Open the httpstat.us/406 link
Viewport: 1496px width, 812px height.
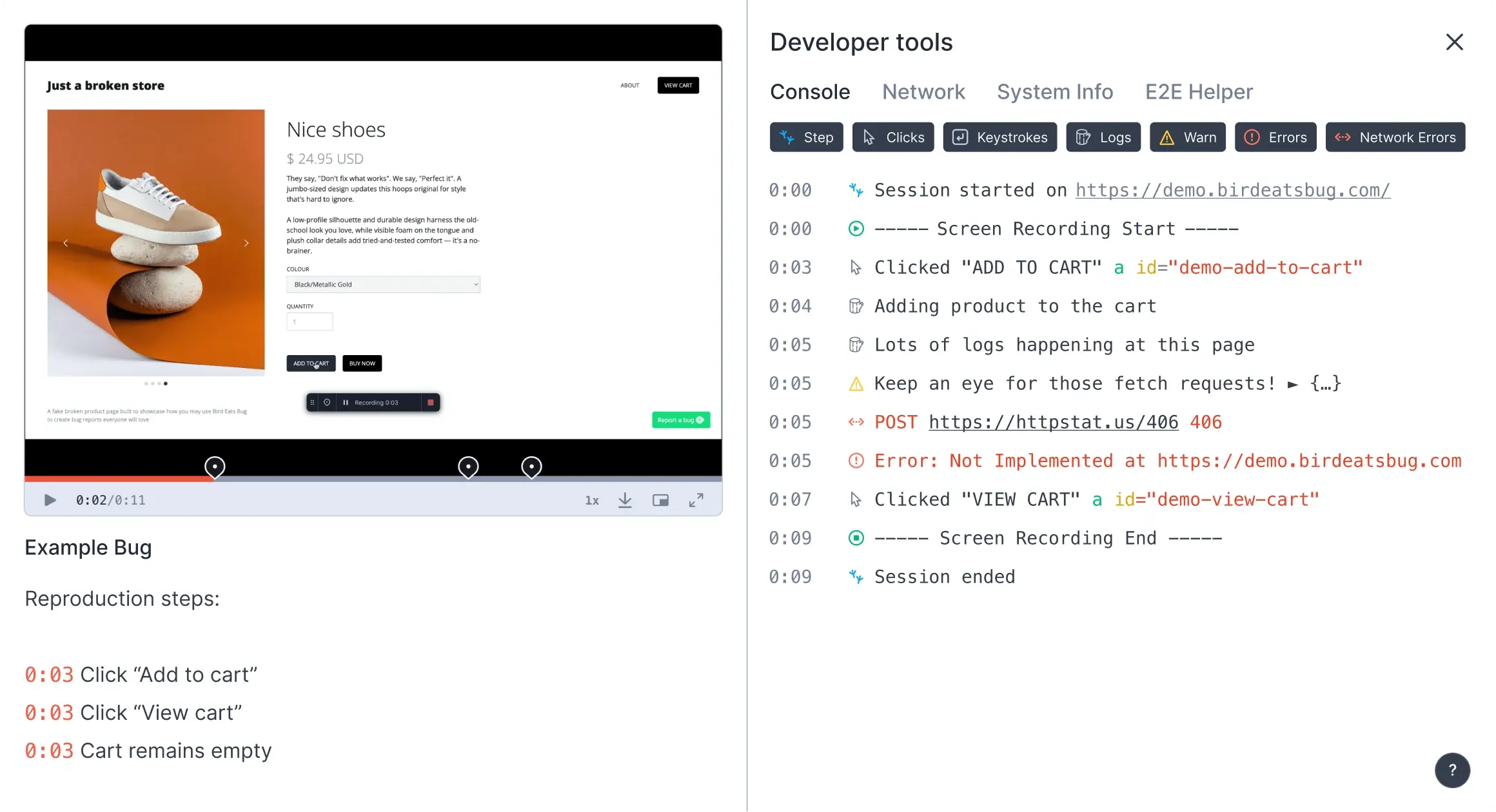pos(1054,422)
